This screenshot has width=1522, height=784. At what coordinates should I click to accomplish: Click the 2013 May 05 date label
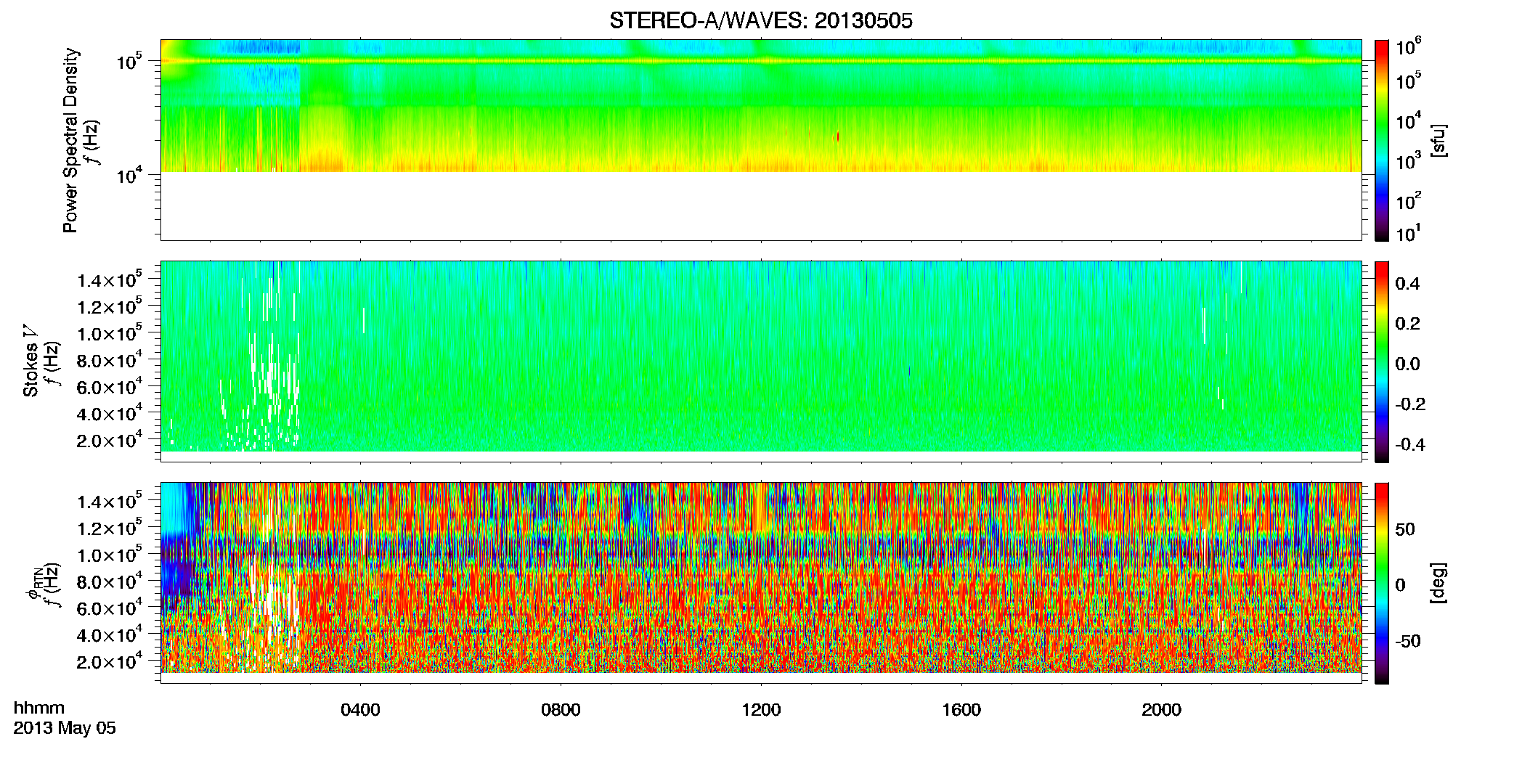coord(65,728)
